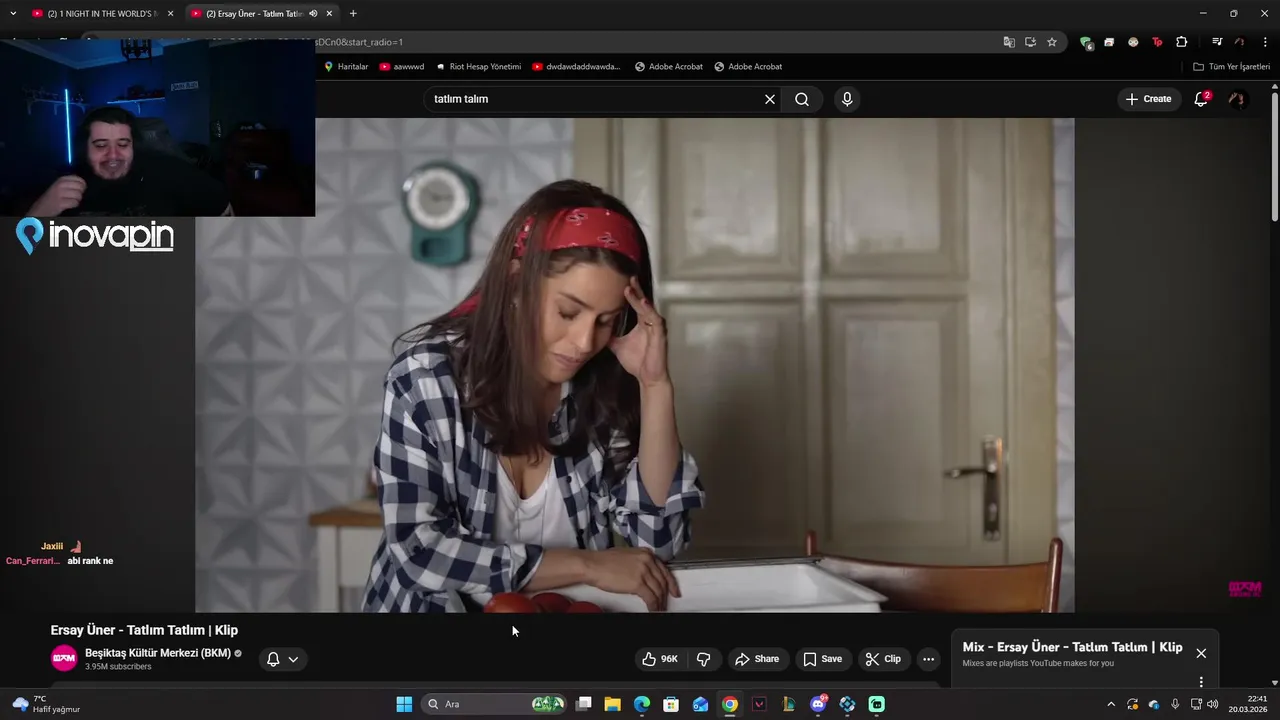Click the Mix - Ersay Üner playlist title
Screen dimensions: 1280x720
coord(1072,647)
